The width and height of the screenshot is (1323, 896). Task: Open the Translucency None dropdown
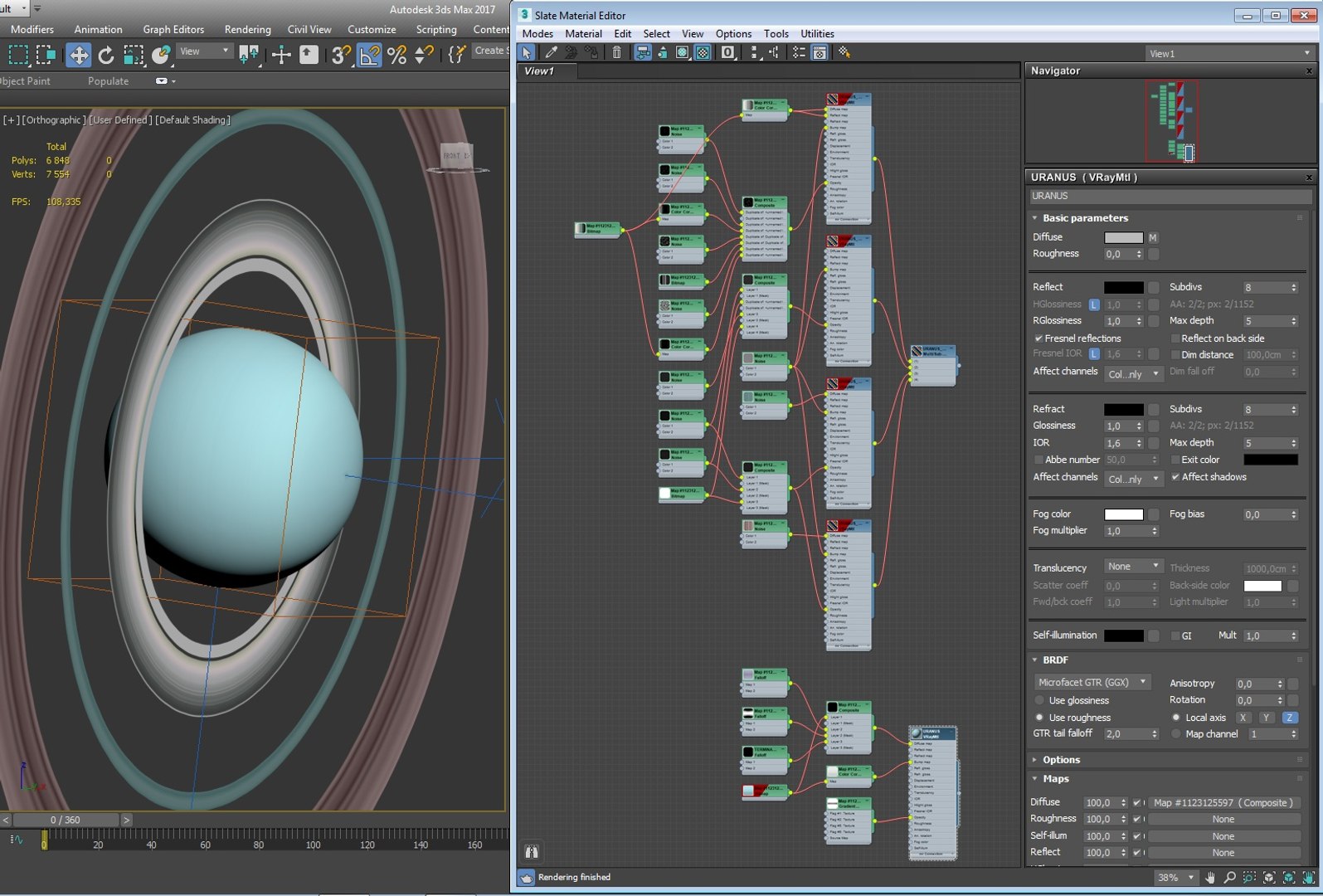[x=1133, y=567]
